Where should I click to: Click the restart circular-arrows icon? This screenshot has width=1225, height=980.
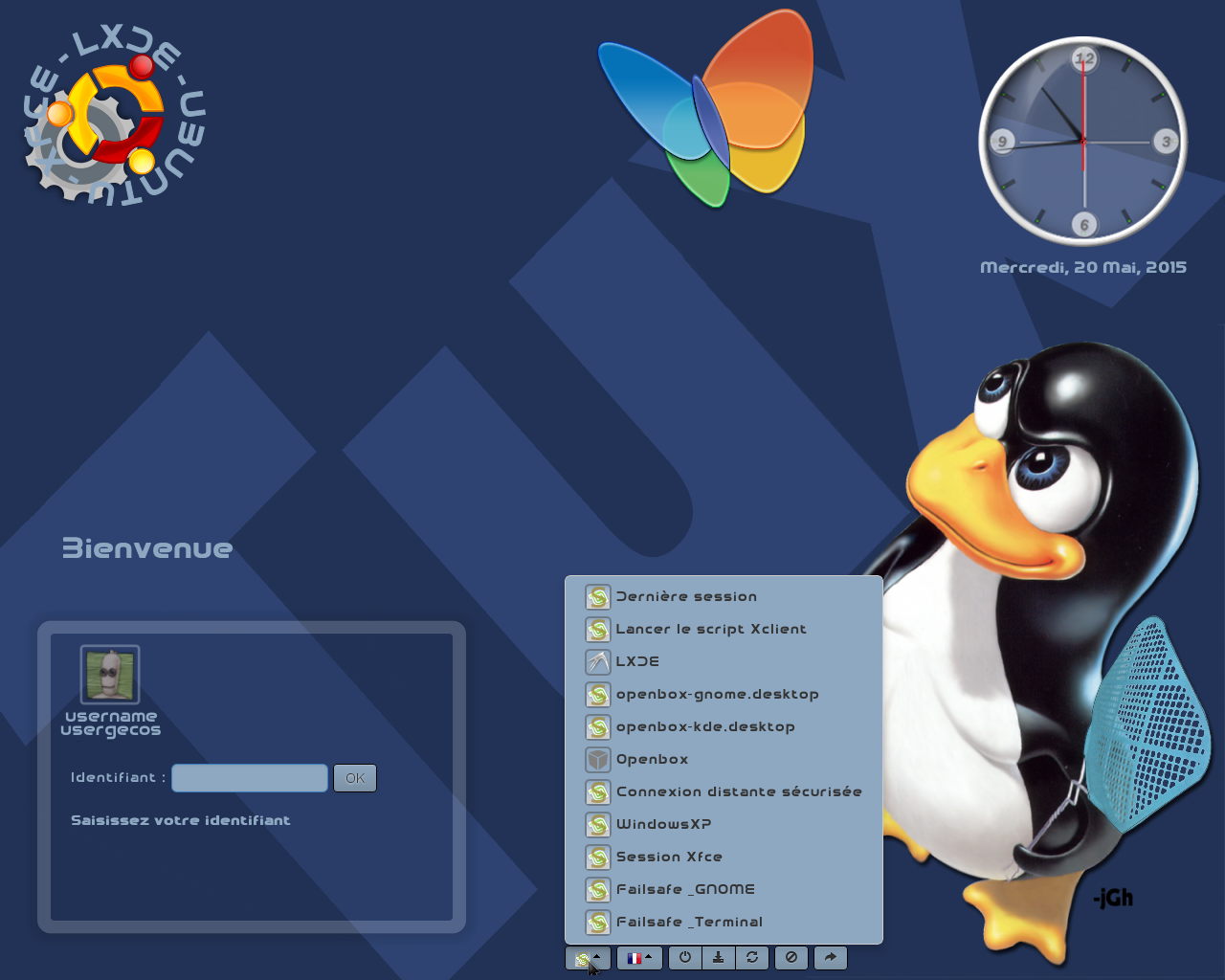(x=752, y=957)
